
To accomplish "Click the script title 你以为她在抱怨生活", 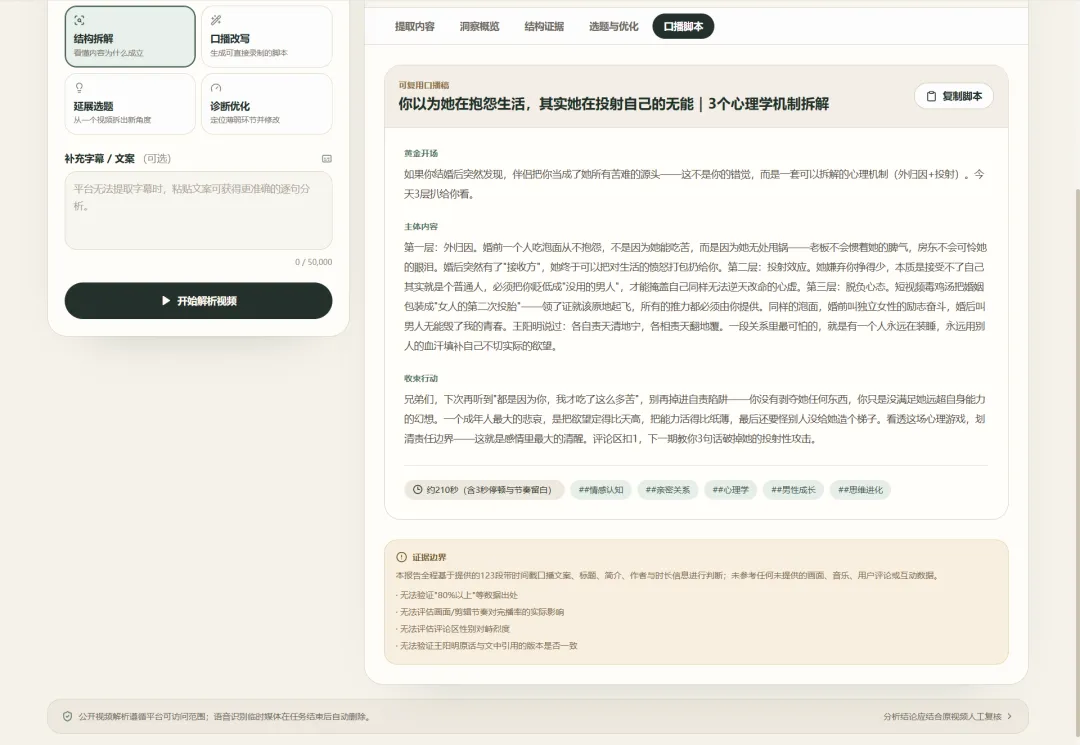I will click(x=614, y=104).
